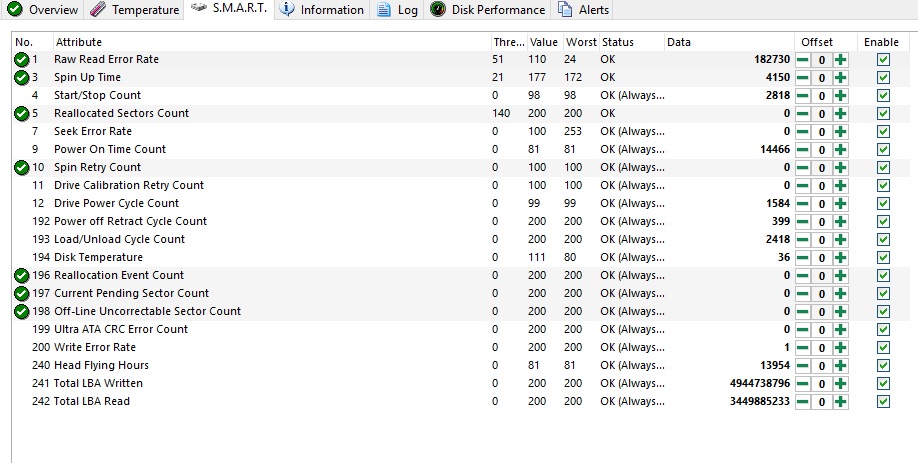Select the Ultra ATA CRC Error Count attribute
Image resolution: width=918 pixels, height=463 pixels.
121,330
